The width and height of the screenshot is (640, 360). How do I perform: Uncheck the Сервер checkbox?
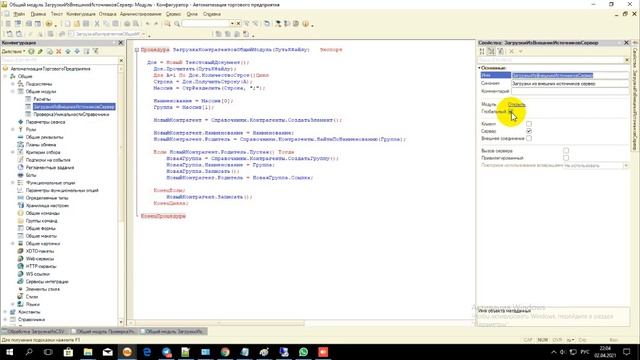point(529,131)
